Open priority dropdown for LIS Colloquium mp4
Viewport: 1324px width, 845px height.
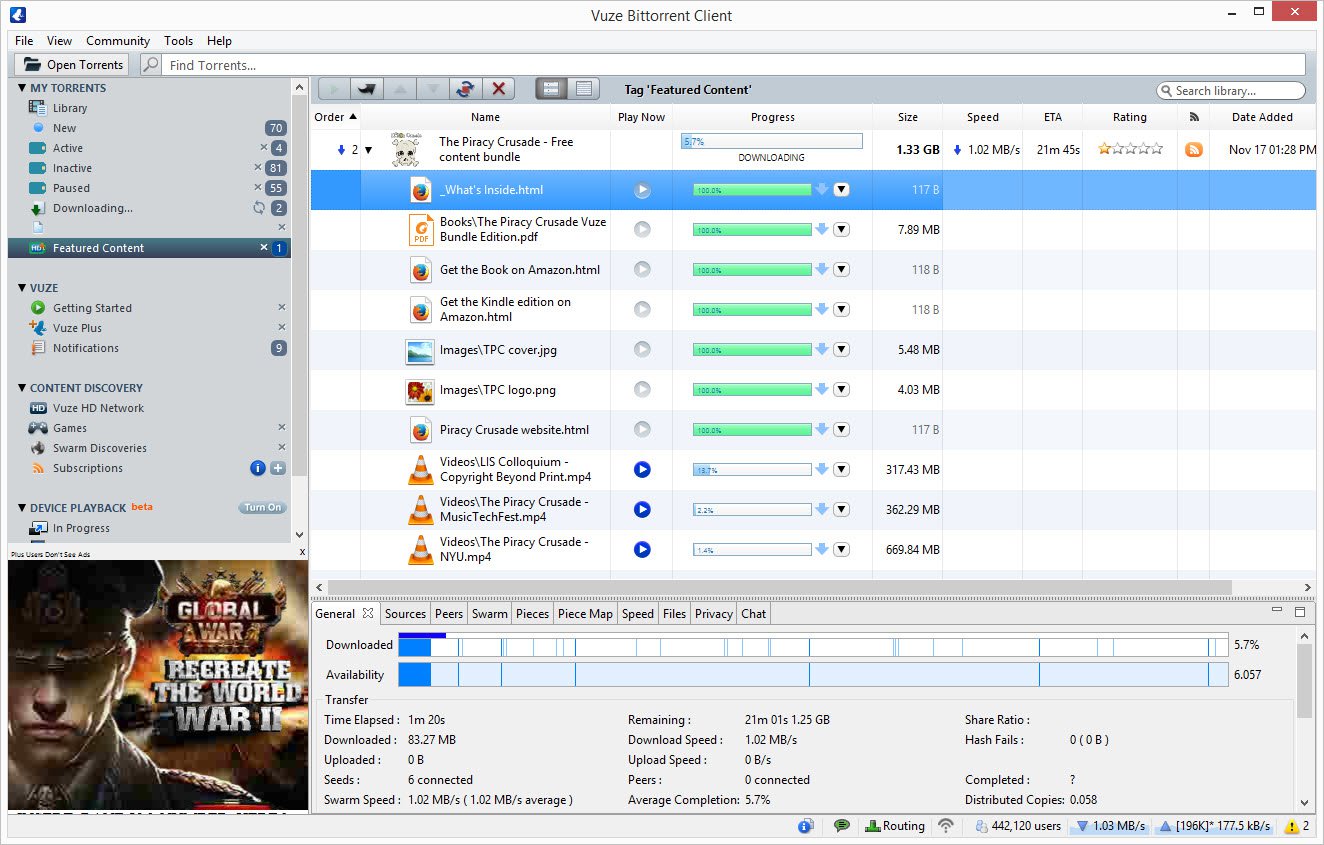pos(841,470)
